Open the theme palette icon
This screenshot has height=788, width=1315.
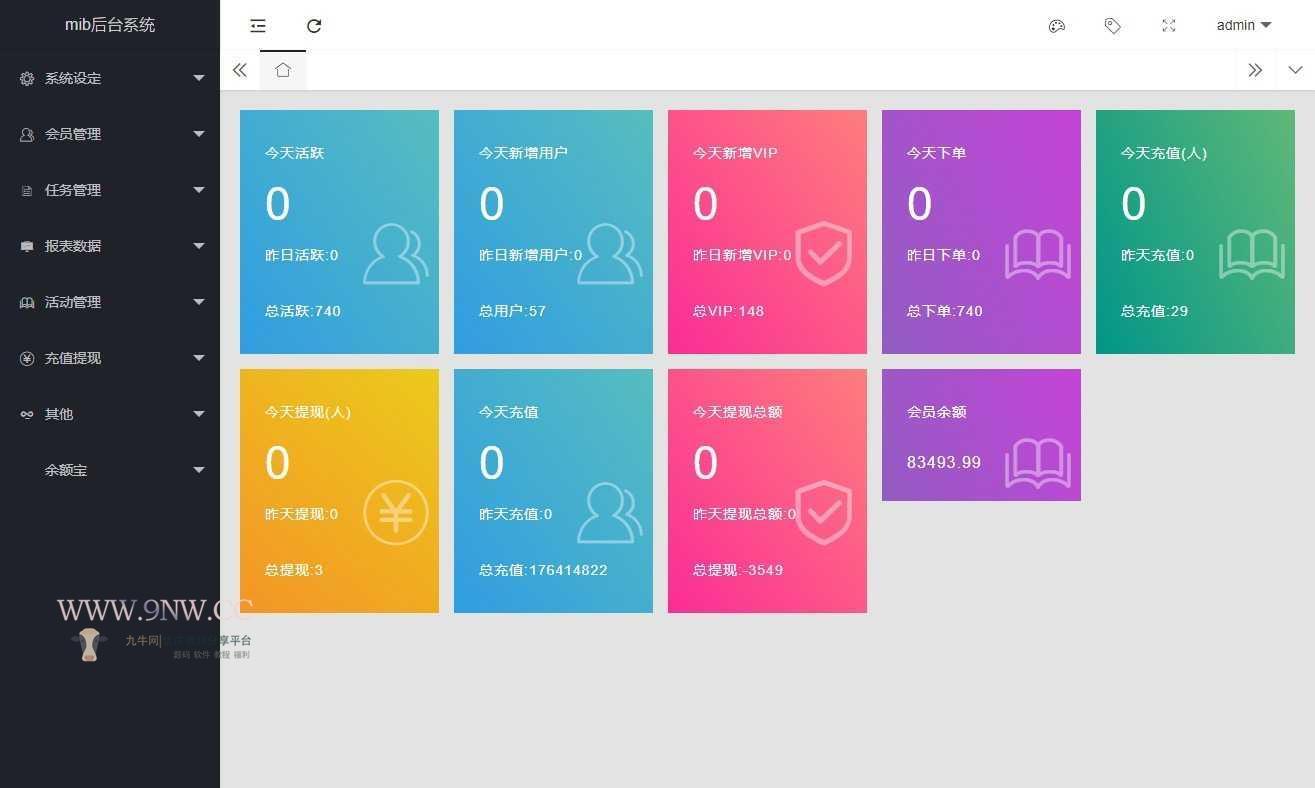coord(1057,26)
